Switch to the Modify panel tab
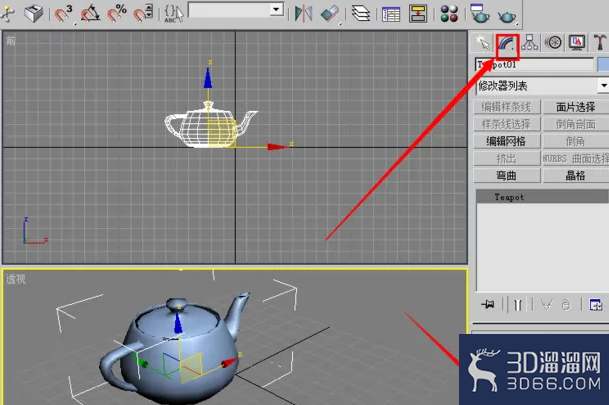 tap(507, 43)
